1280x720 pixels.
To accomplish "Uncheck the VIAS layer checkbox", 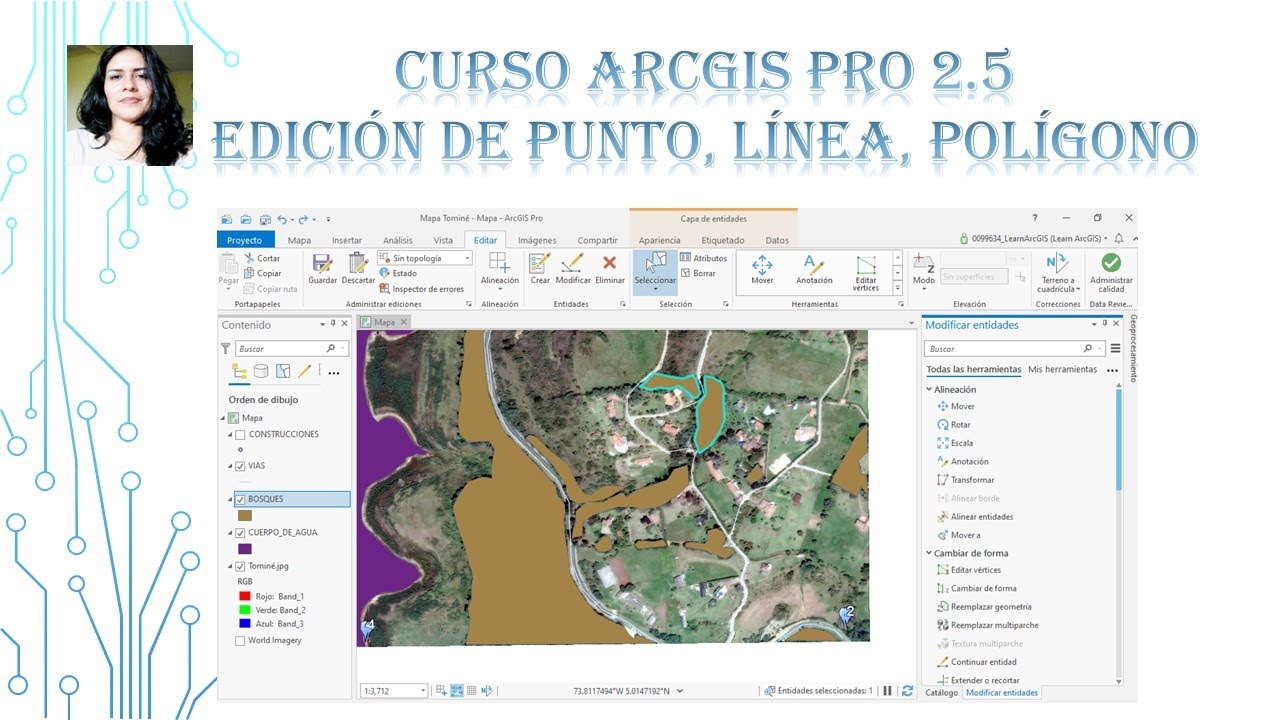I will click(x=240, y=466).
